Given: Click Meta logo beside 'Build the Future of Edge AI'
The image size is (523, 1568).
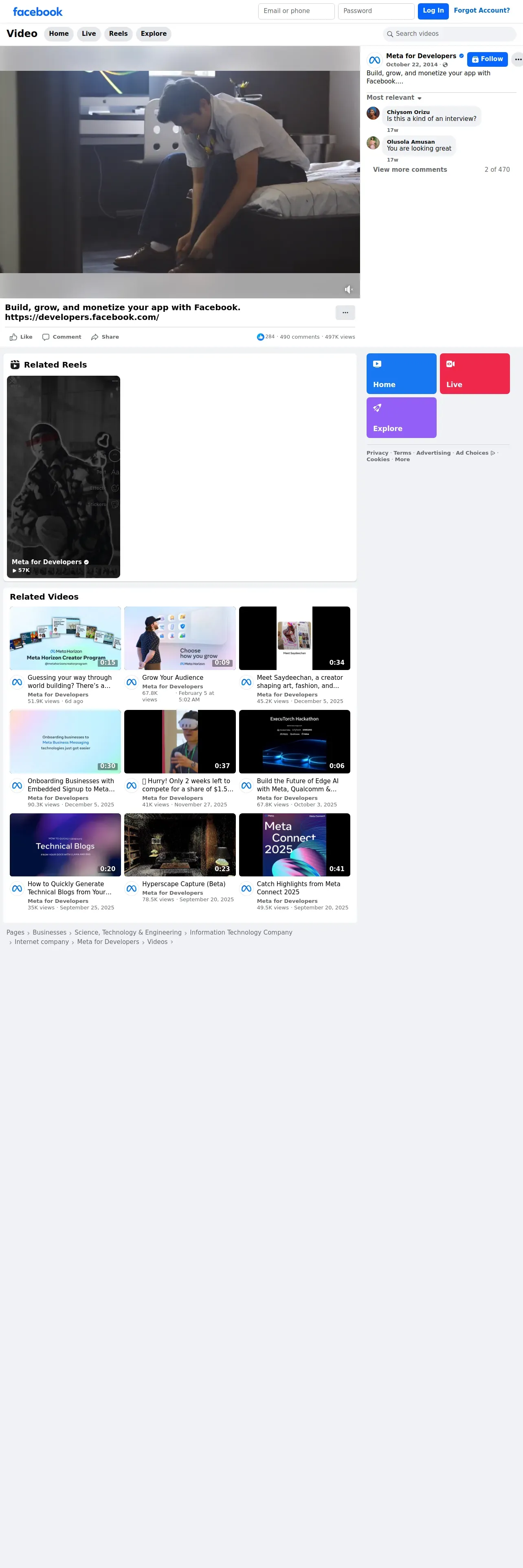Looking at the screenshot, I should (x=246, y=786).
